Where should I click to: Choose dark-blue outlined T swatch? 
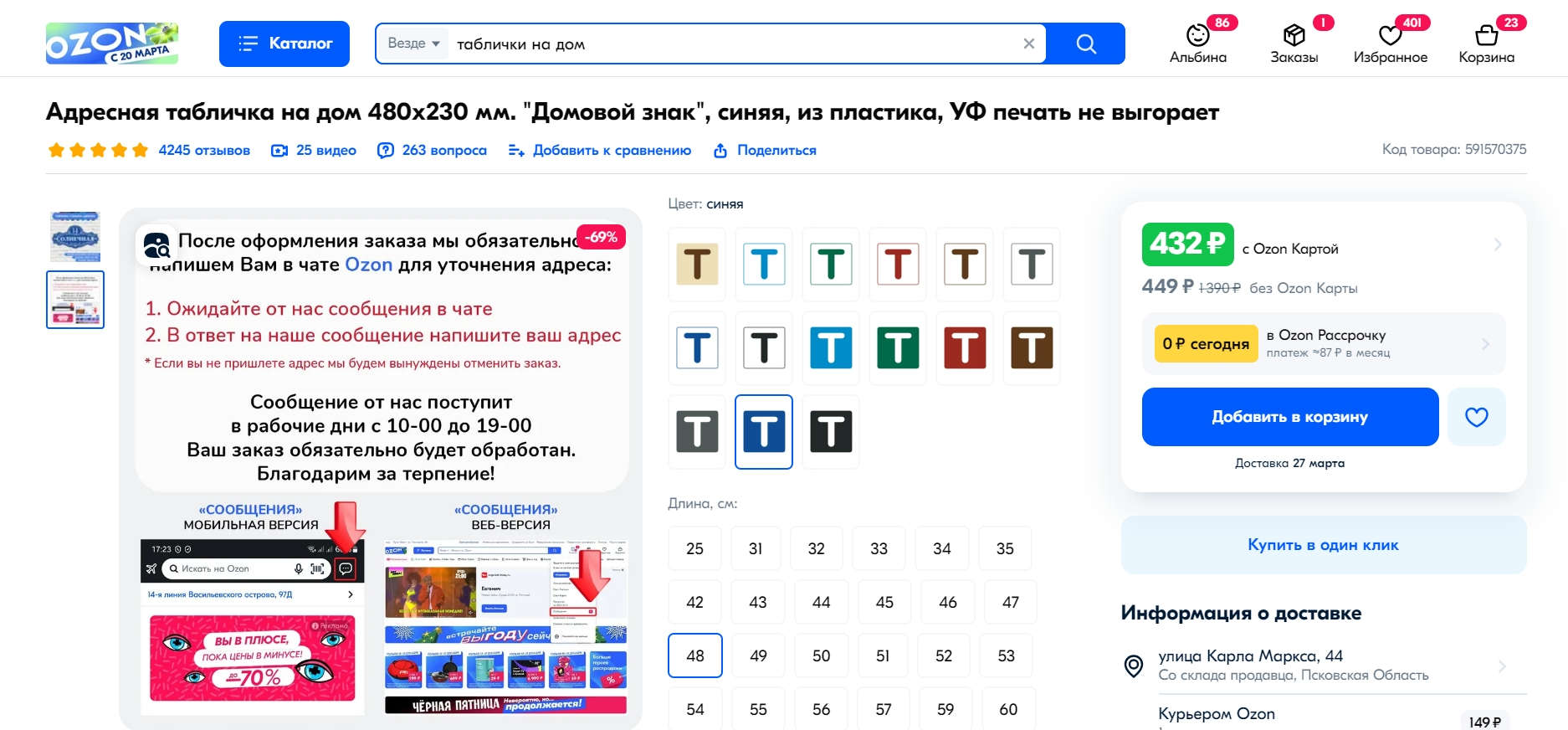tap(697, 348)
